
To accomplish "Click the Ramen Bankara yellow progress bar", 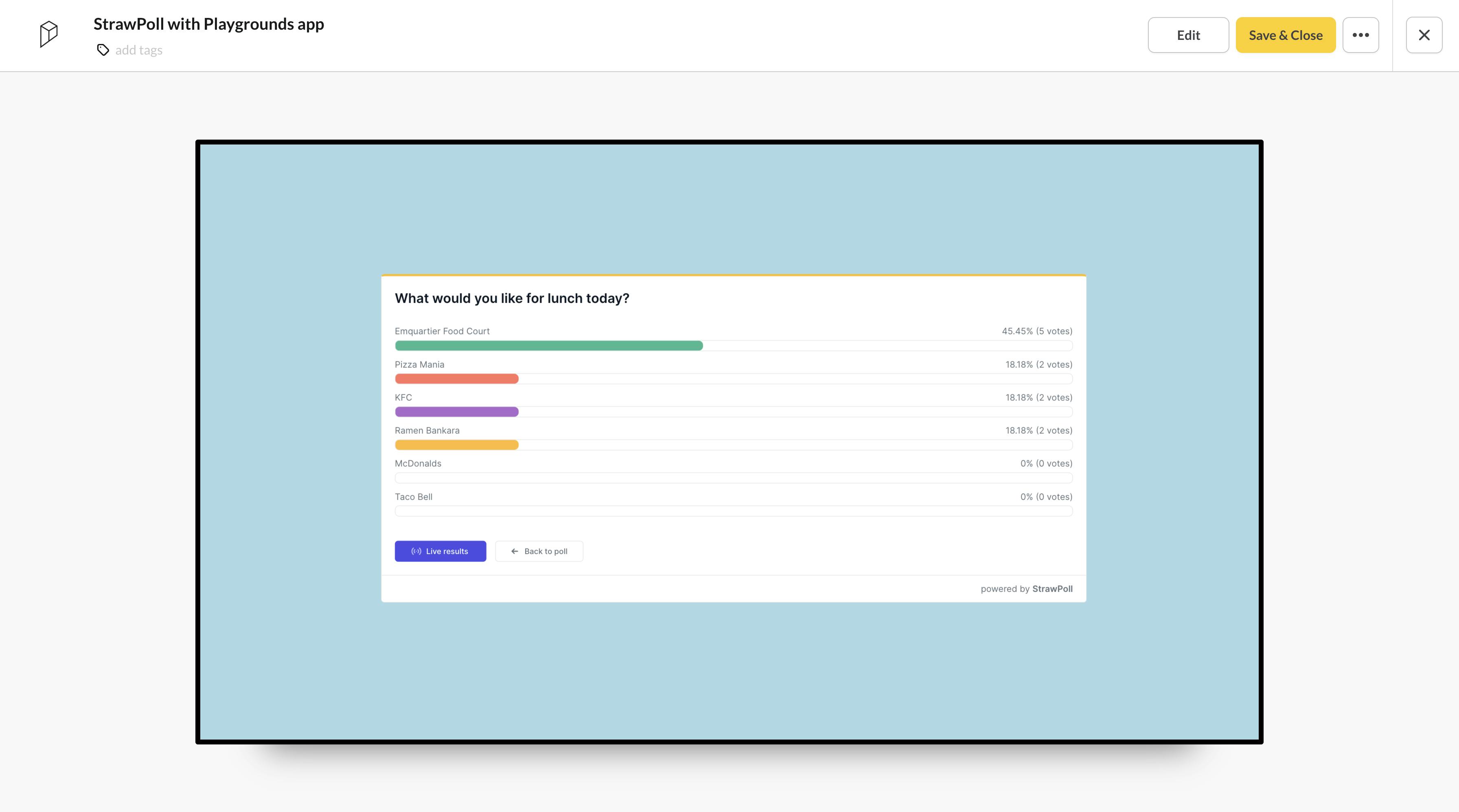I will pyautogui.click(x=456, y=445).
